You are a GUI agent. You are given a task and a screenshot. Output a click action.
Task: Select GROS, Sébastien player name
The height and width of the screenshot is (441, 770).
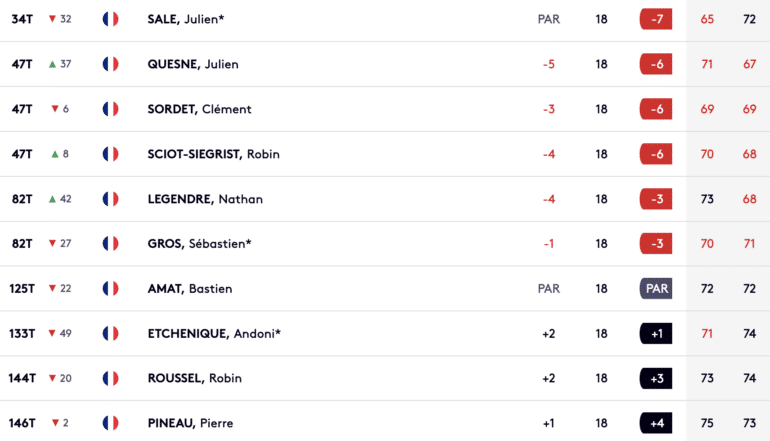coord(199,244)
